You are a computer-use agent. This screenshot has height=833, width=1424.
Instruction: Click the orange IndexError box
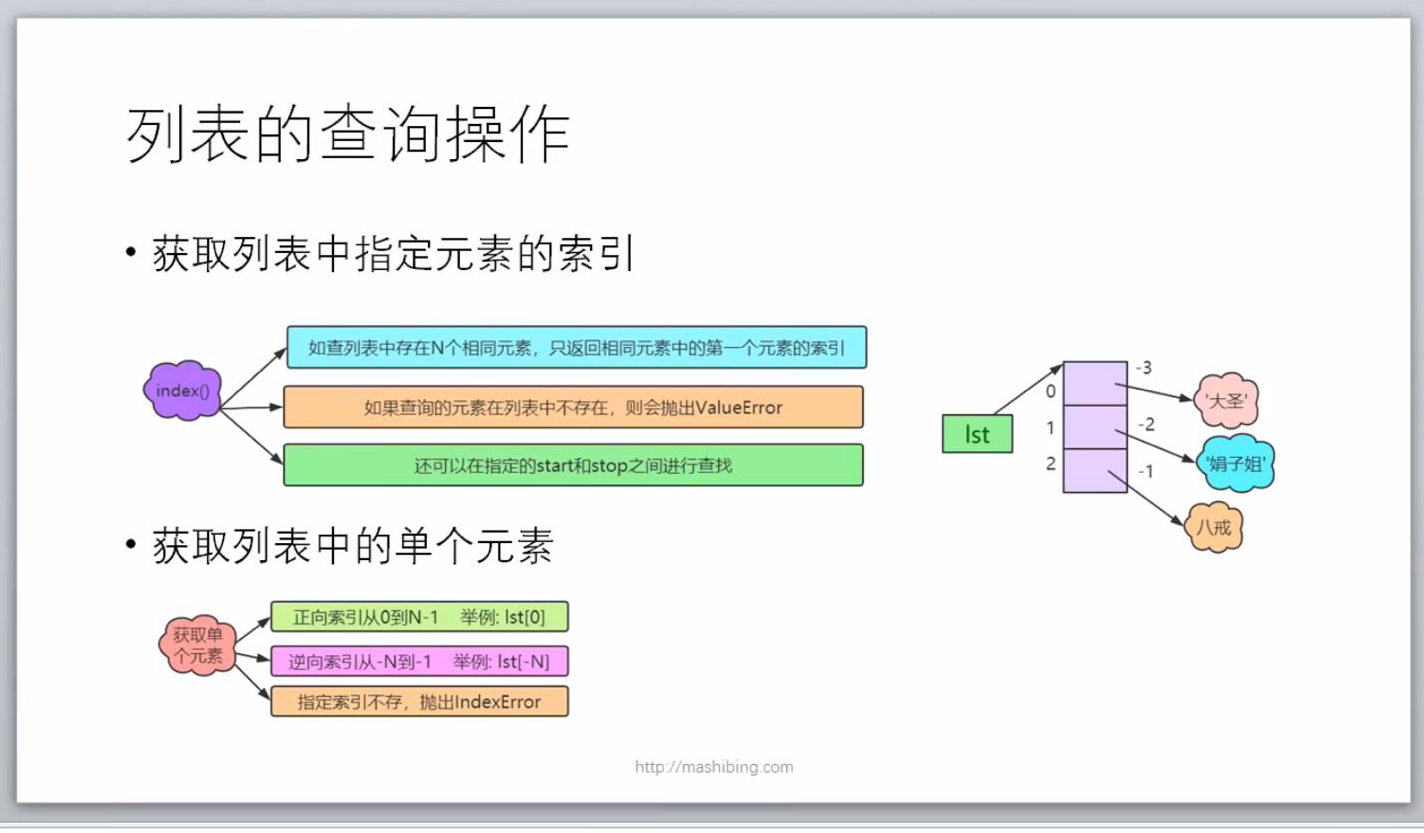[x=420, y=701]
